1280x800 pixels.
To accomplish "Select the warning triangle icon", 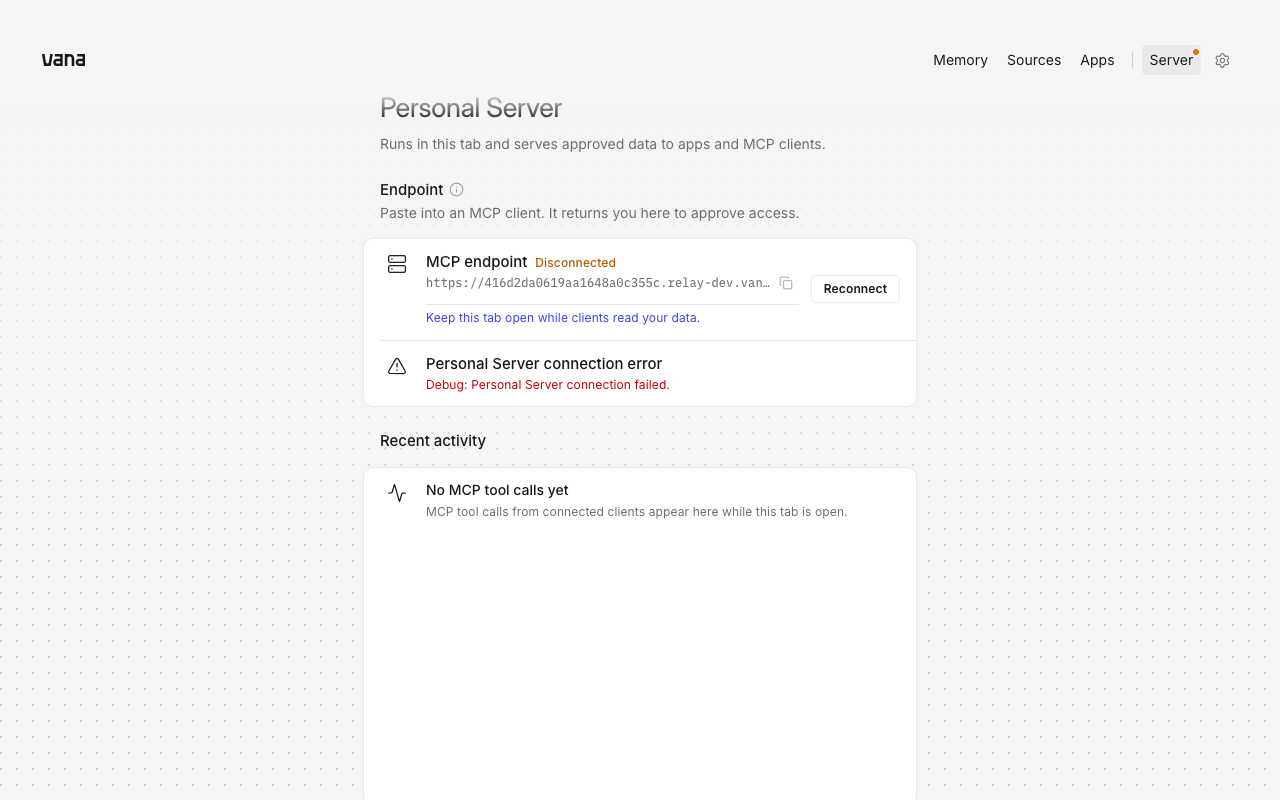I will click(397, 366).
